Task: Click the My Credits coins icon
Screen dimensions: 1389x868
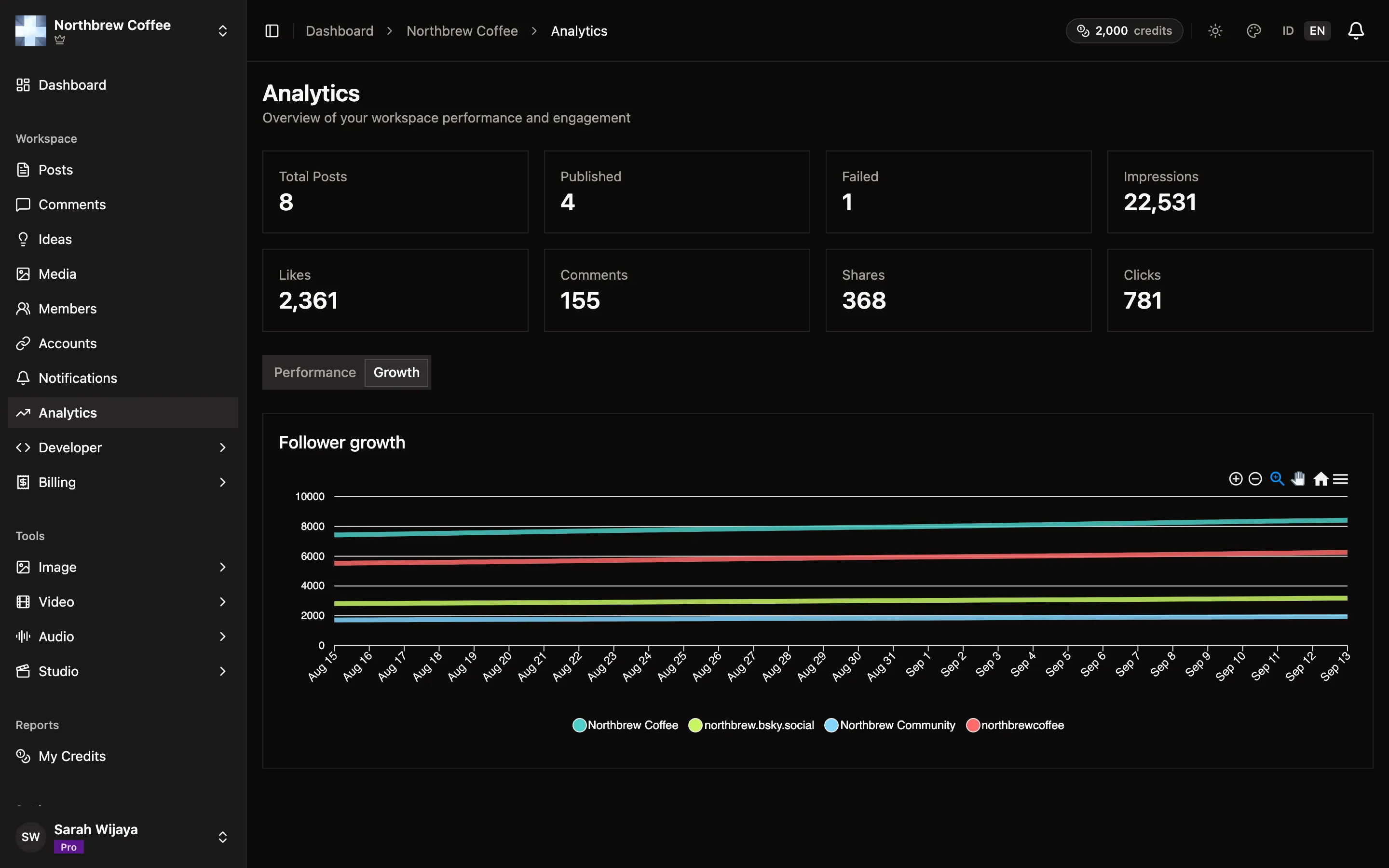Action: [23, 756]
